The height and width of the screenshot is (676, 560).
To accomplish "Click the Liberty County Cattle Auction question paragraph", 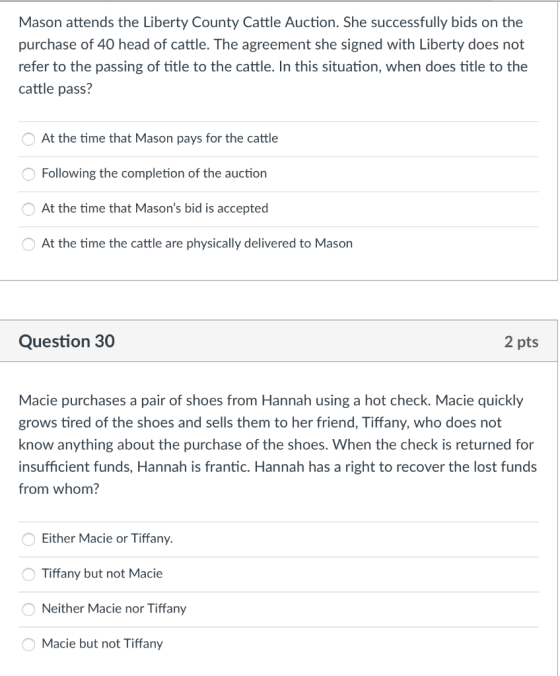I will tap(273, 56).
